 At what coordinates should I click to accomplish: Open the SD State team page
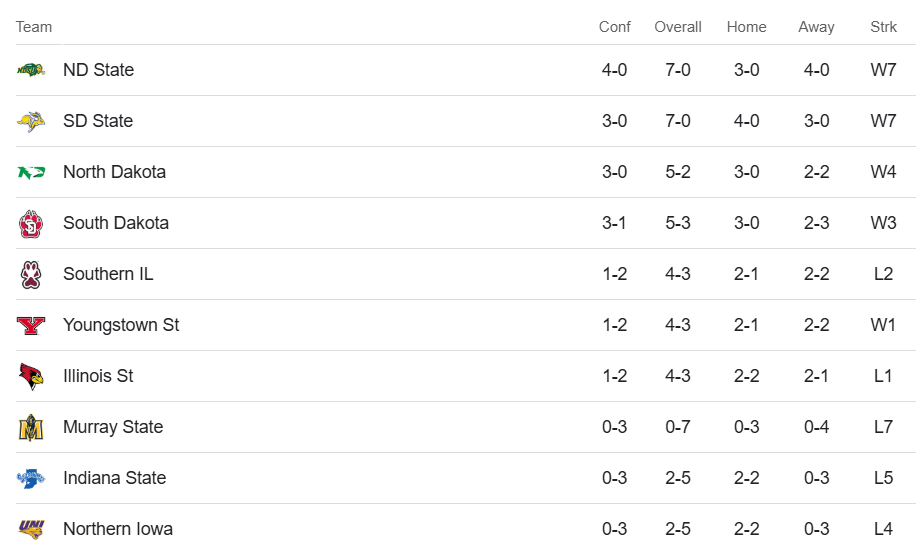pos(98,121)
